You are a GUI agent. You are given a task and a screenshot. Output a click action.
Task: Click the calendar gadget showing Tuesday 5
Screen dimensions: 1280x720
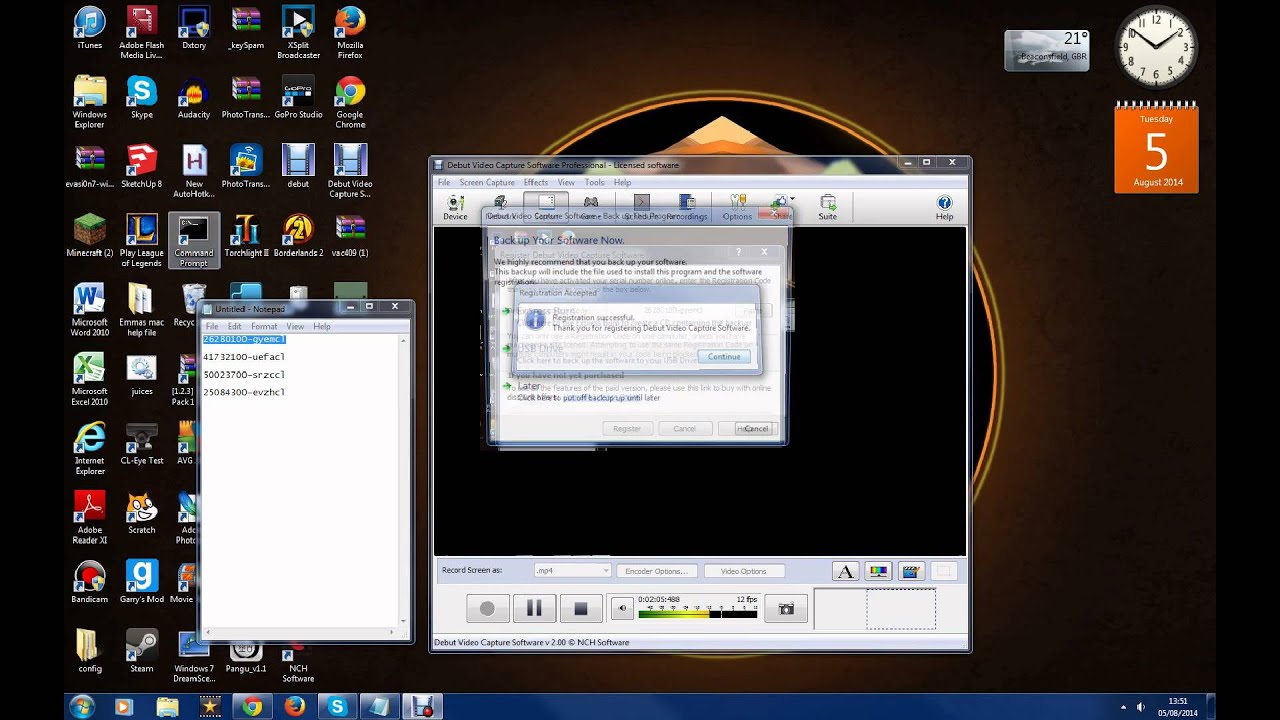pos(1156,148)
